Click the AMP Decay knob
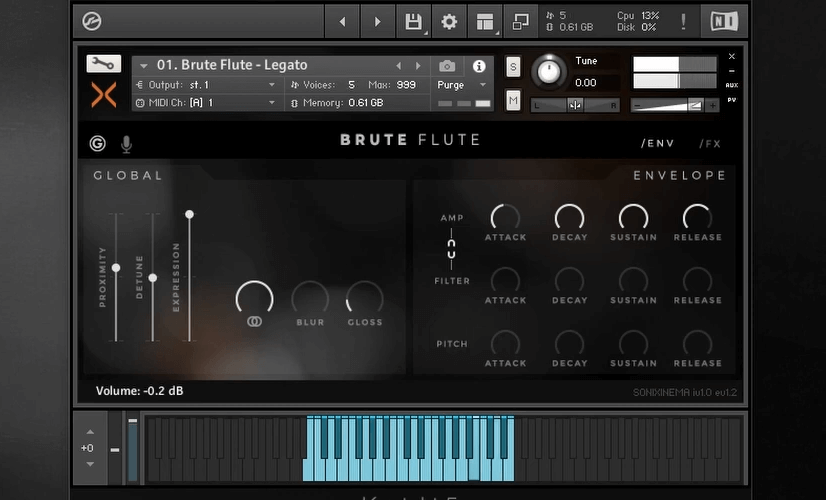826x500 pixels. [x=569, y=218]
